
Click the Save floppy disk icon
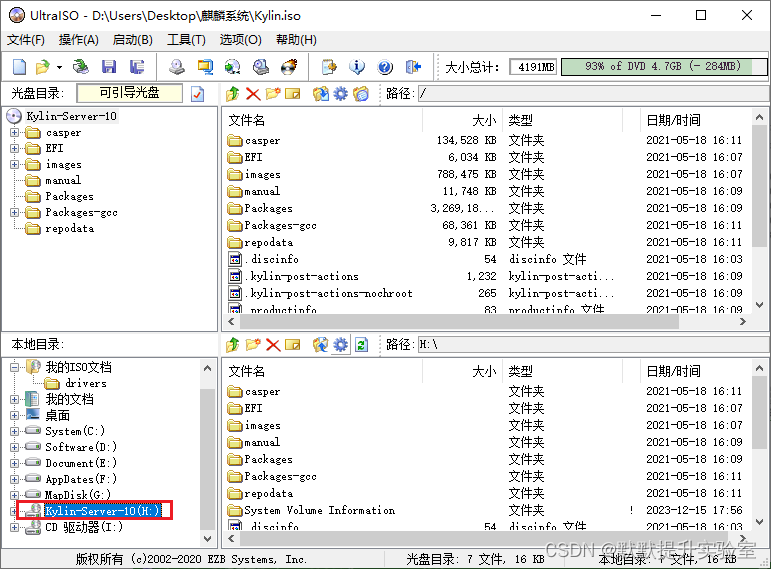click(109, 66)
